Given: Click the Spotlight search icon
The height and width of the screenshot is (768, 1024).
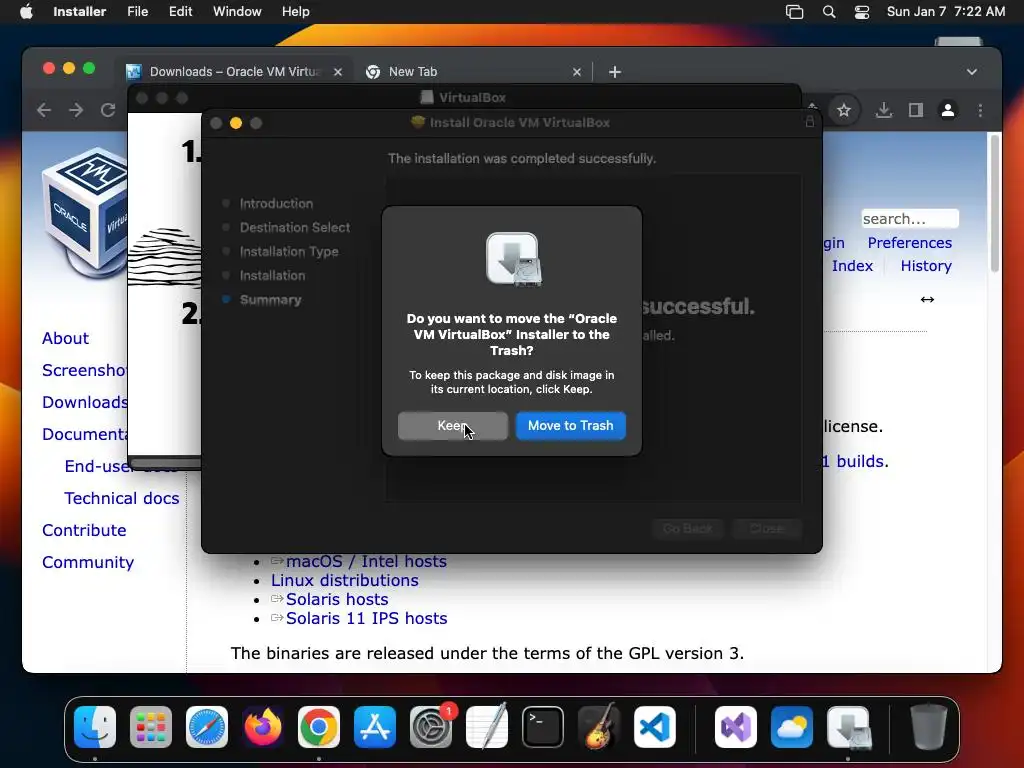Looking at the screenshot, I should click(829, 12).
